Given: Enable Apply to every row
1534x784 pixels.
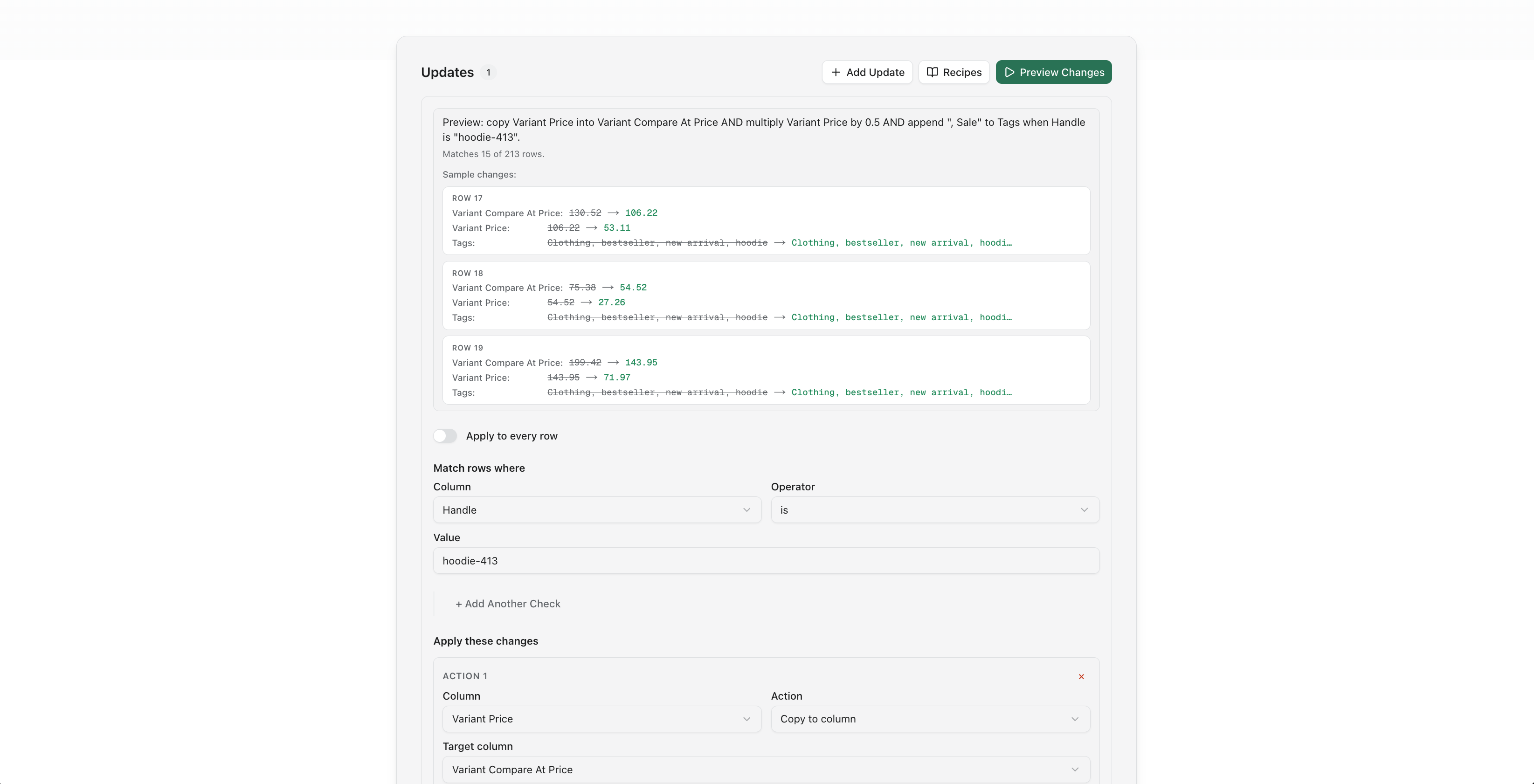Looking at the screenshot, I should pyautogui.click(x=445, y=436).
